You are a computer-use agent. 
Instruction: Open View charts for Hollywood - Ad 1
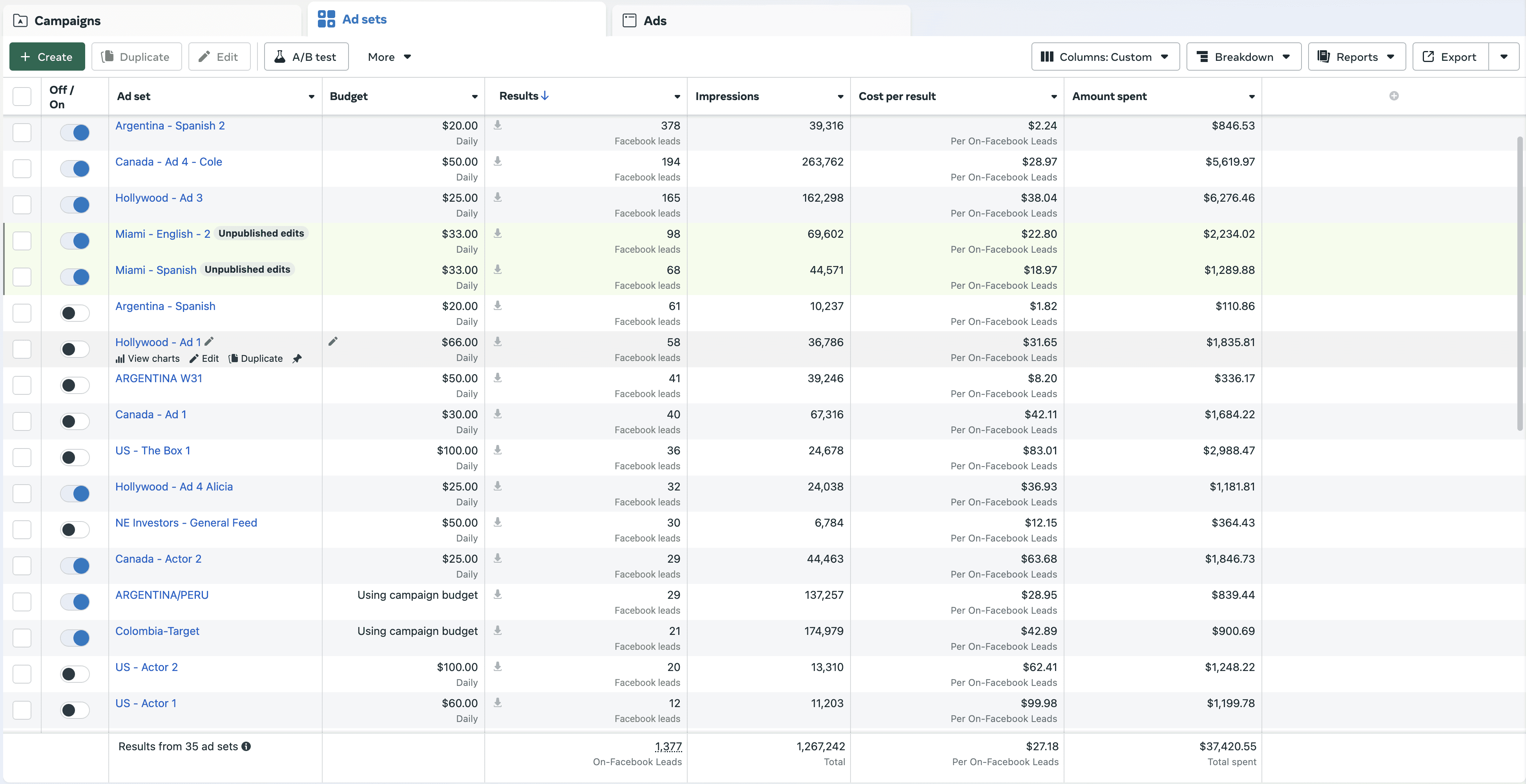click(x=148, y=358)
